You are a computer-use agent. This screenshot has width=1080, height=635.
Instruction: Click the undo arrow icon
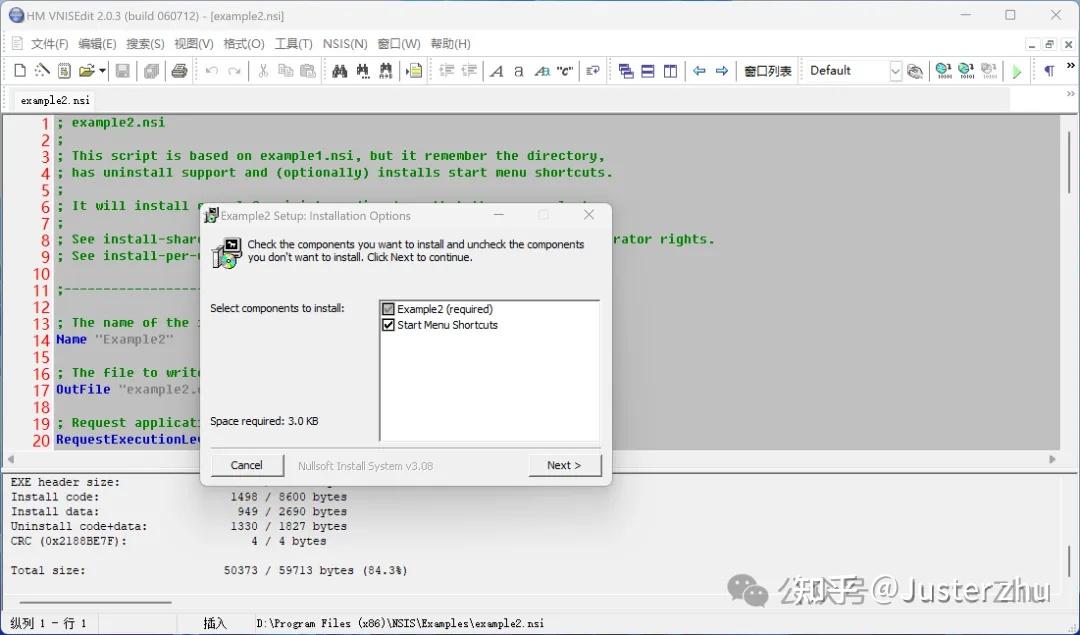pos(212,71)
